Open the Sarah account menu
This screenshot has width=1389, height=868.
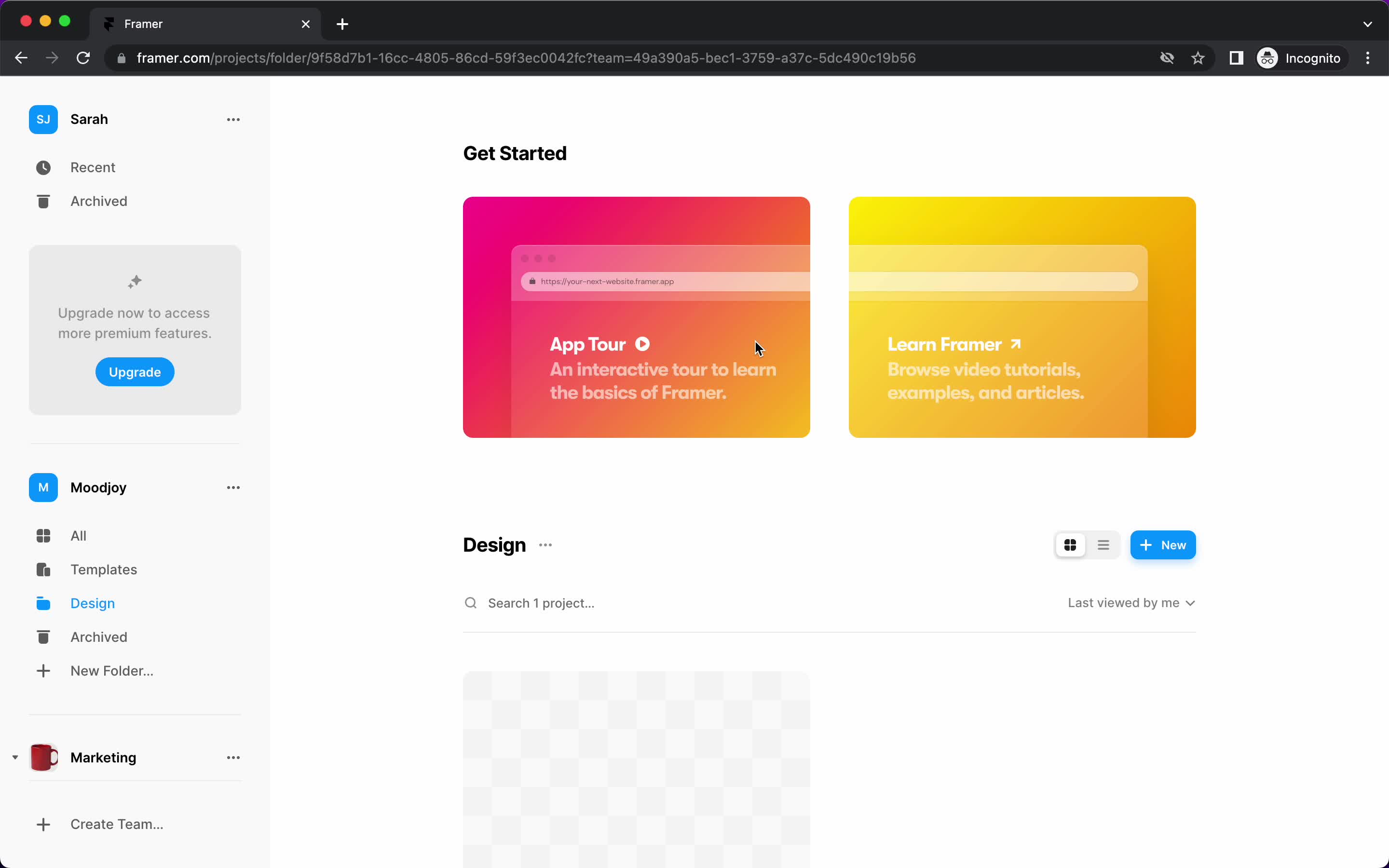(x=233, y=119)
